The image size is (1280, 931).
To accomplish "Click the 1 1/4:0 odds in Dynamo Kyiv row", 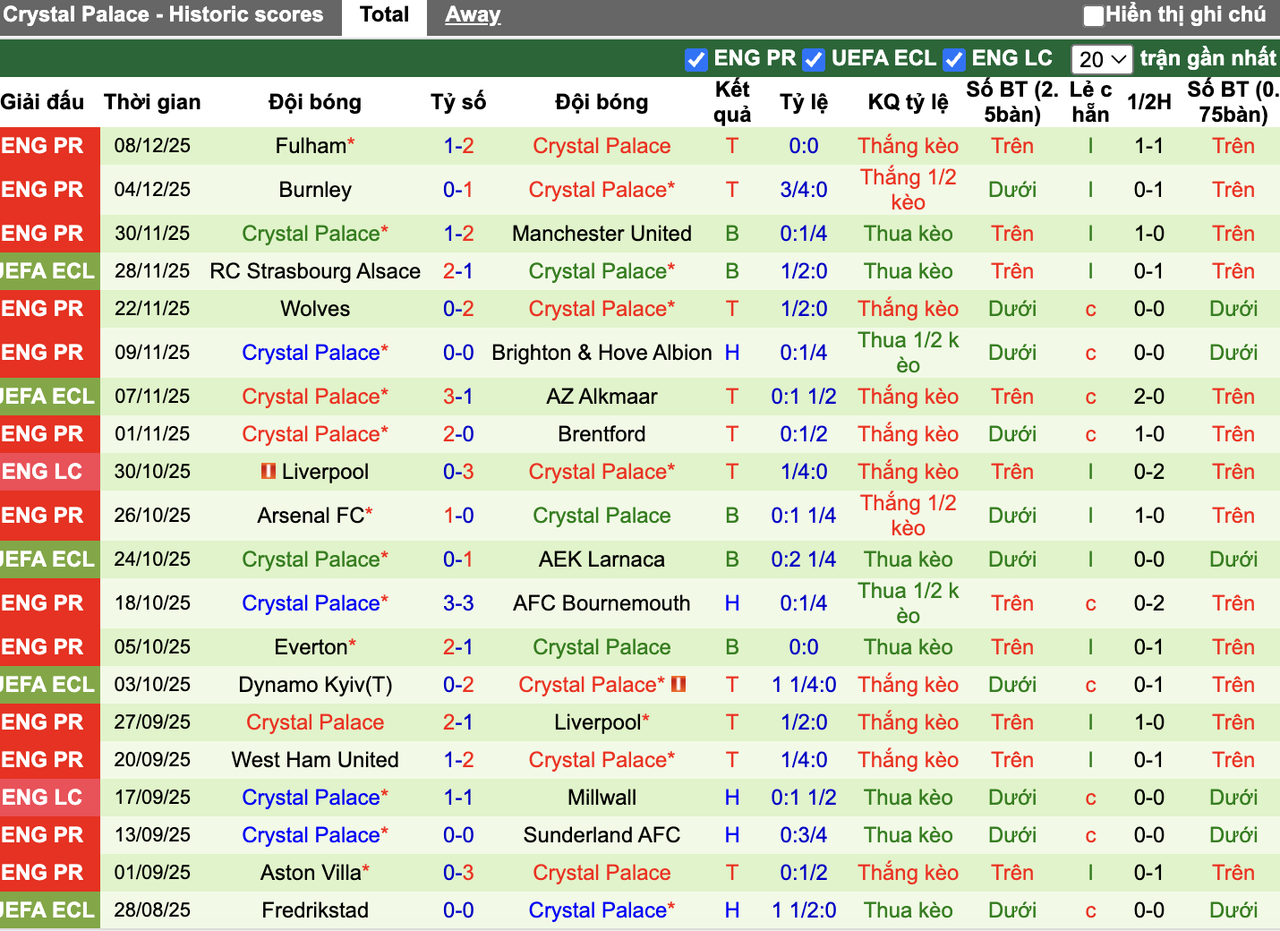I will pos(804,686).
